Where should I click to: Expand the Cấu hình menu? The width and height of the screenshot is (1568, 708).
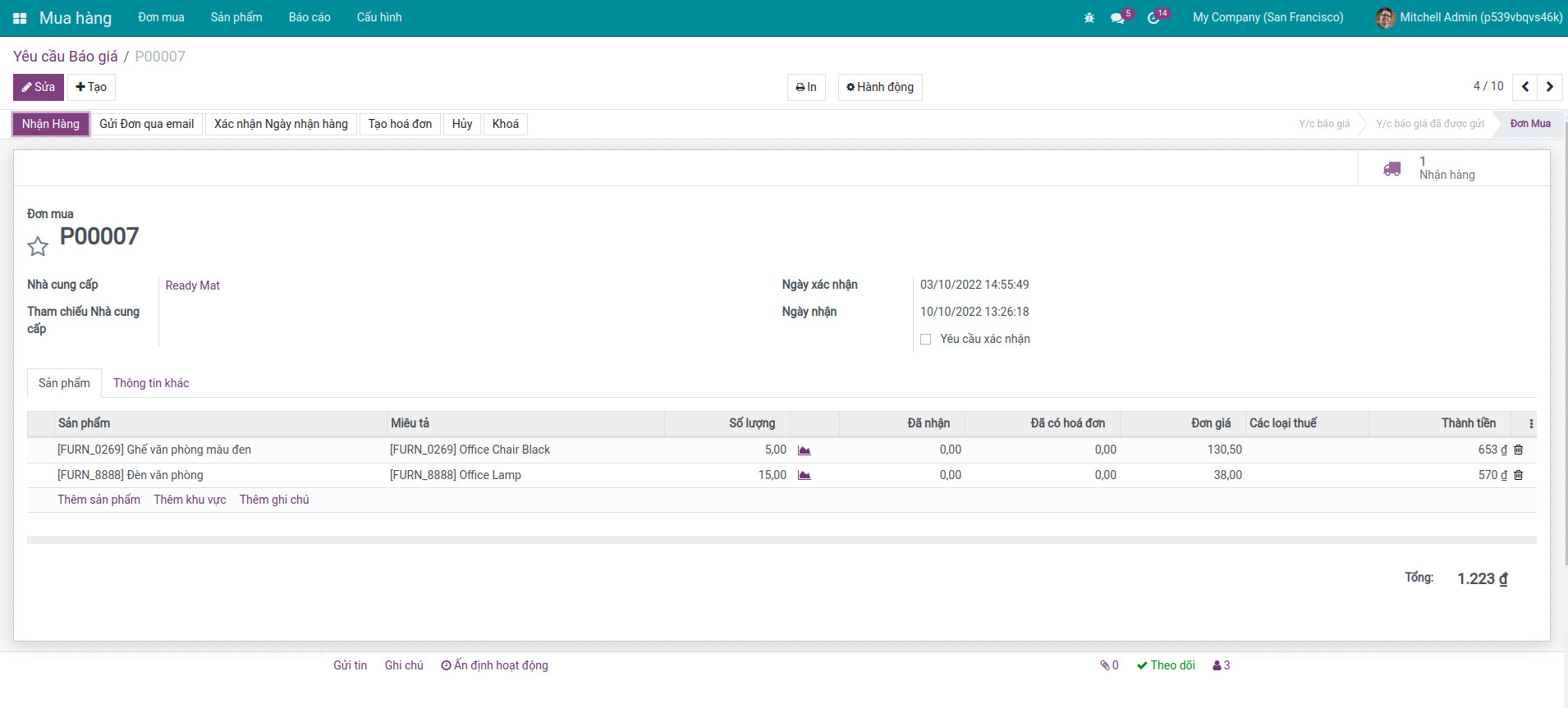[x=379, y=17]
